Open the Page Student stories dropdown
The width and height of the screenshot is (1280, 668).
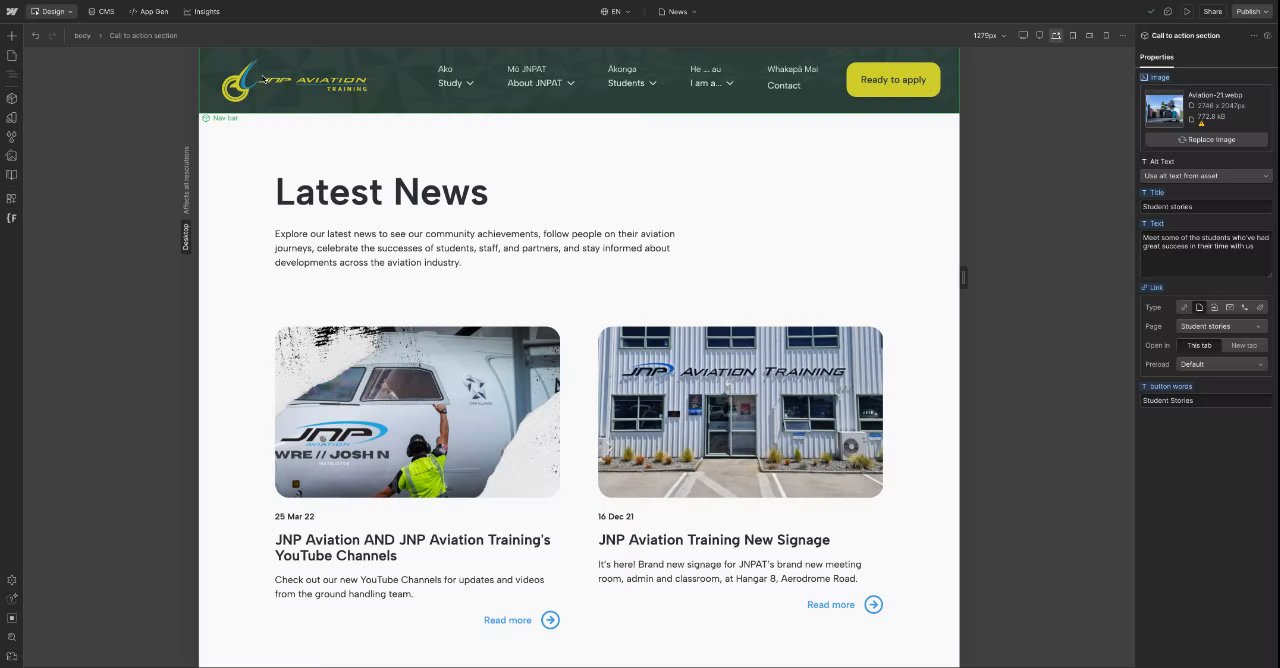pyautogui.click(x=1222, y=326)
